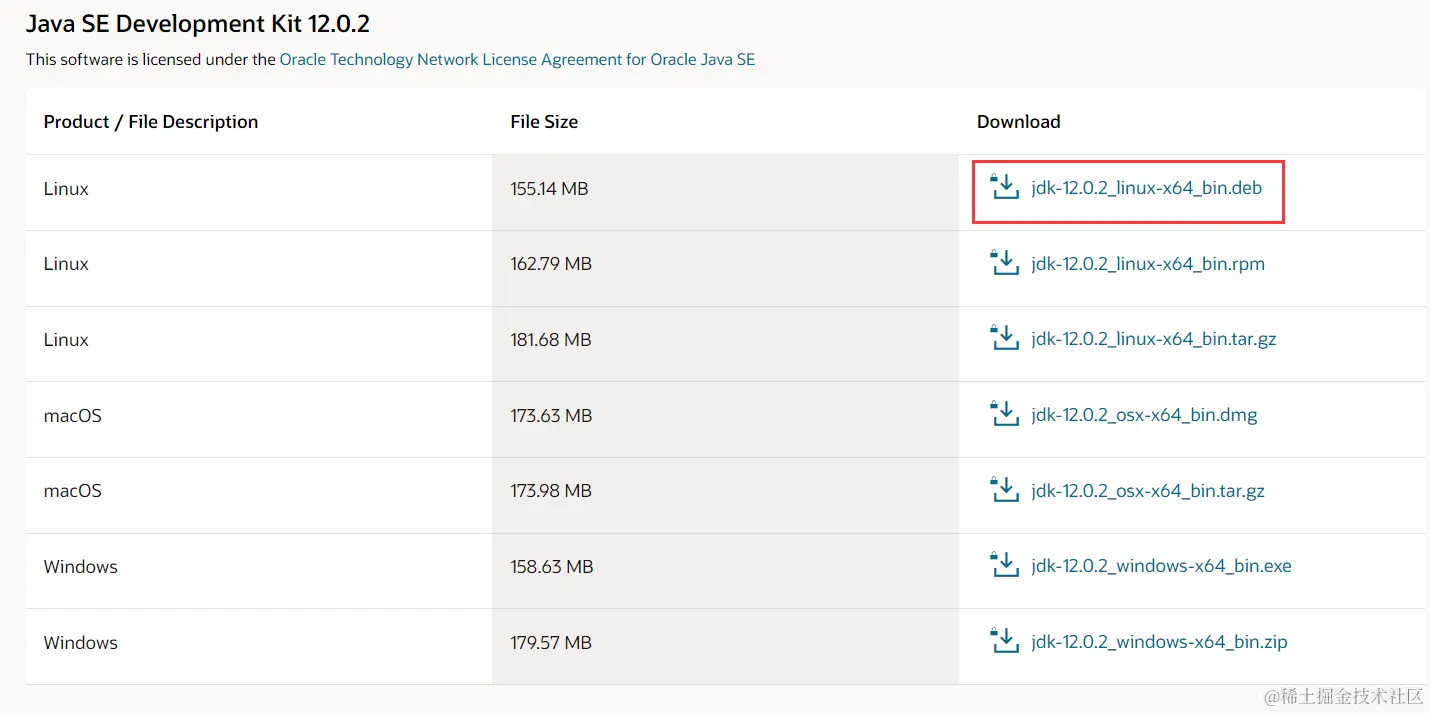Click download icon beside jdk-12.0.2_linux-x64_bin.tar.gz
This screenshot has height=713, width=1430.
click(1004, 338)
